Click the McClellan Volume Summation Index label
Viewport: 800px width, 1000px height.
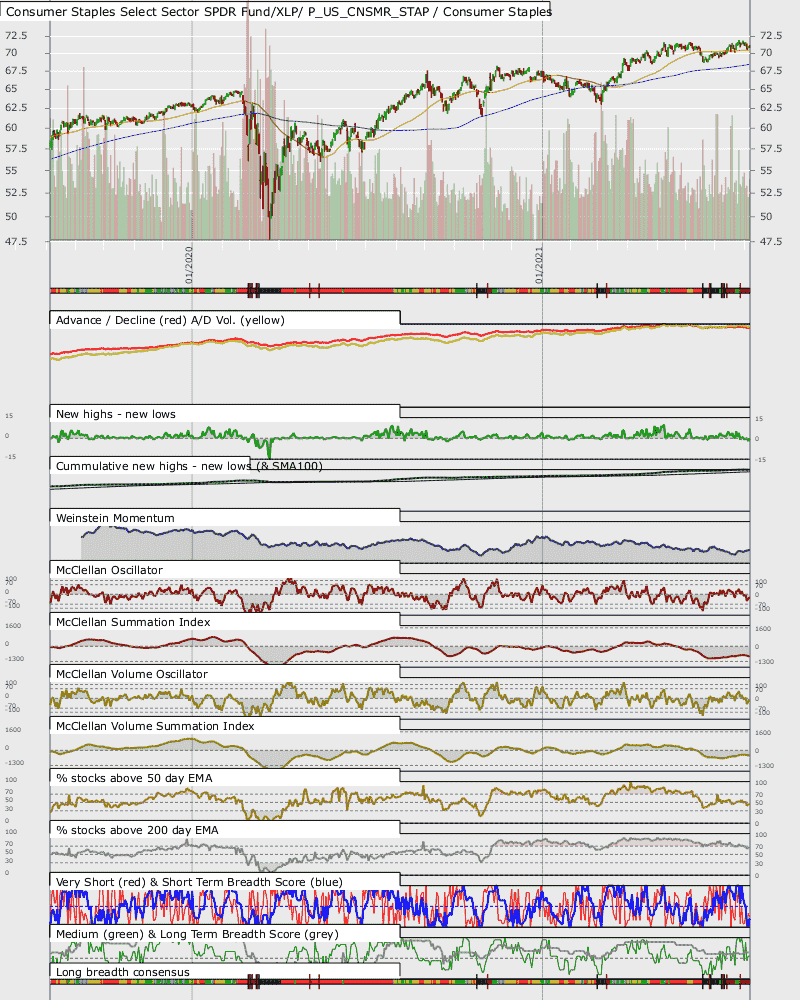click(155, 726)
